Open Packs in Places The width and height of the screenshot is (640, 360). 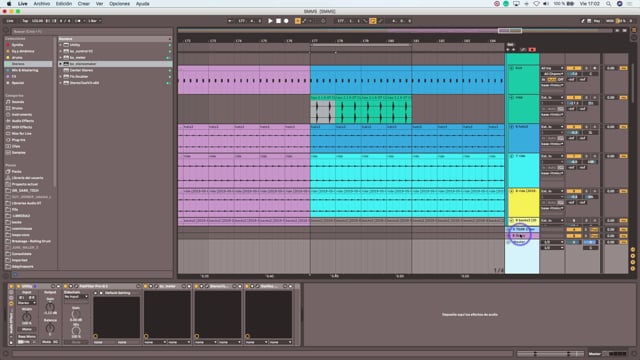pyautogui.click(x=17, y=172)
